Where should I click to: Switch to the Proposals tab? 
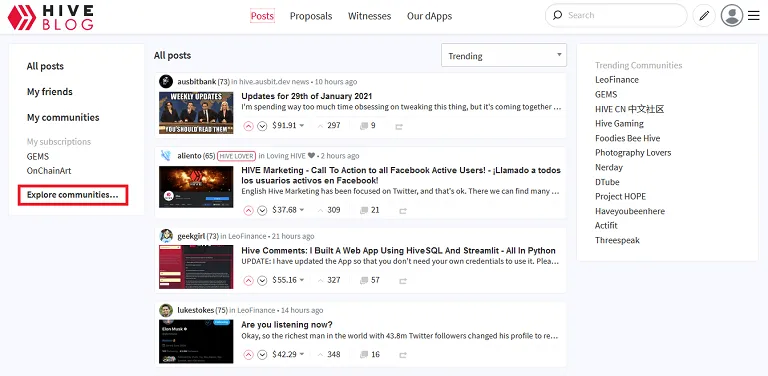[311, 16]
